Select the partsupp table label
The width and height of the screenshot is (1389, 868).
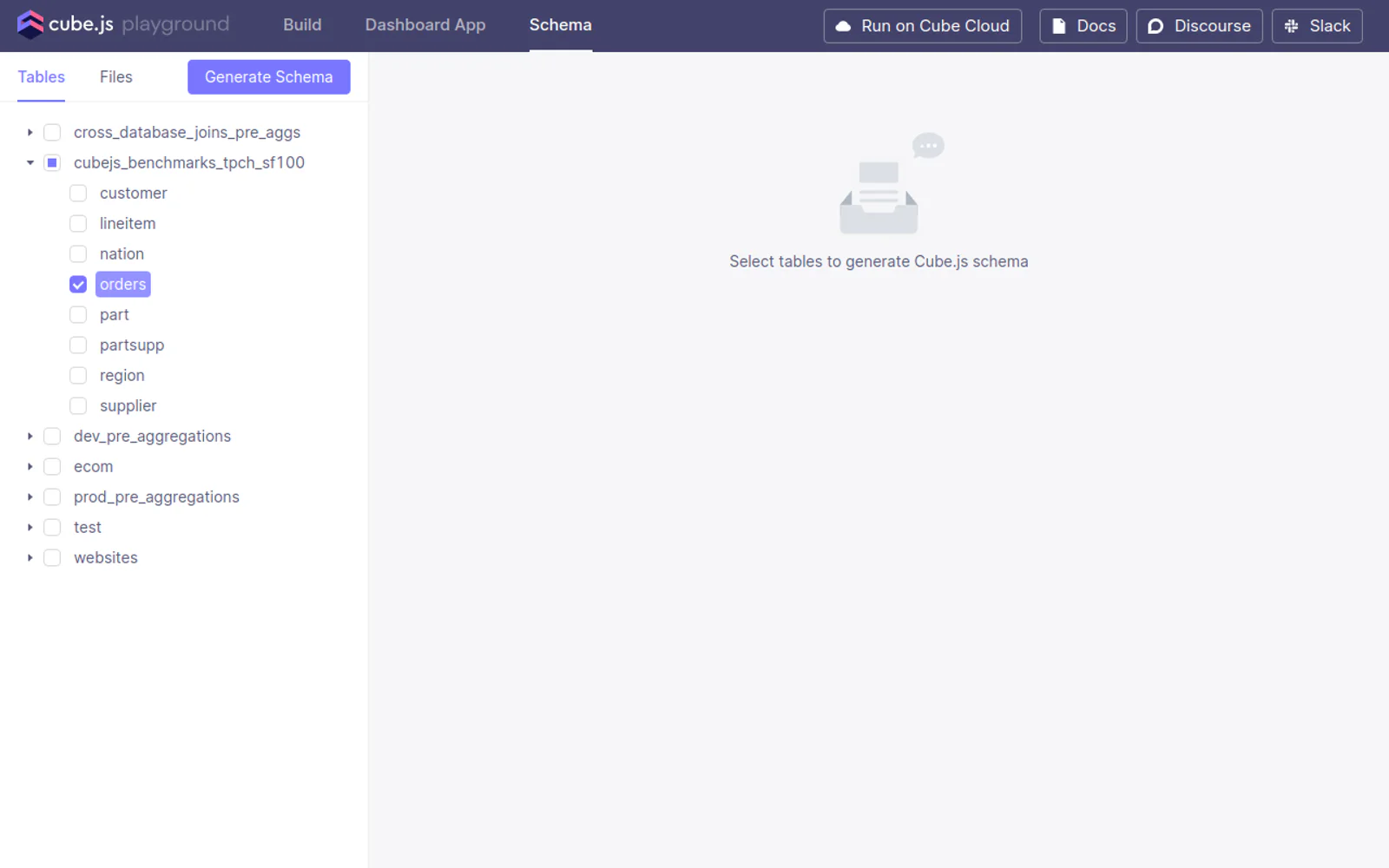131,345
